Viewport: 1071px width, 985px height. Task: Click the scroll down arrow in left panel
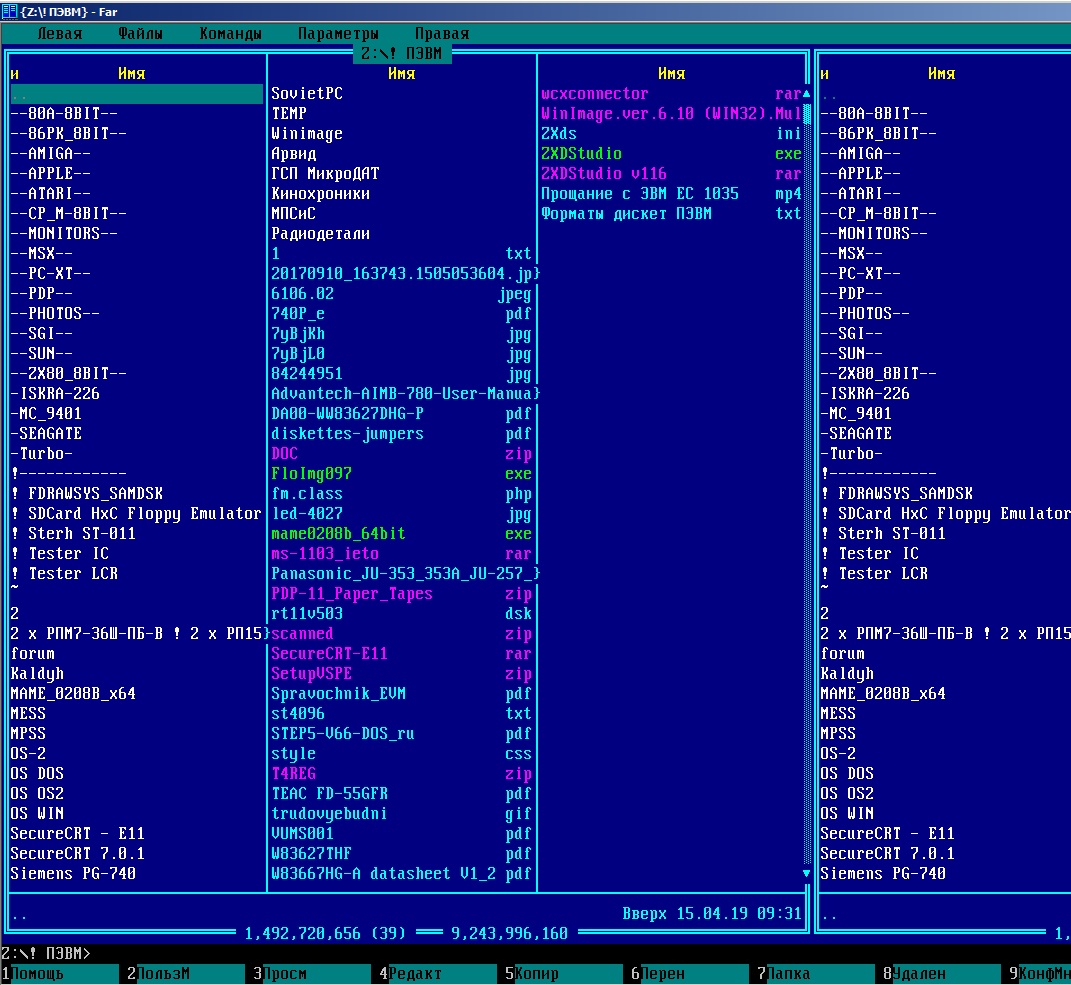(806, 873)
